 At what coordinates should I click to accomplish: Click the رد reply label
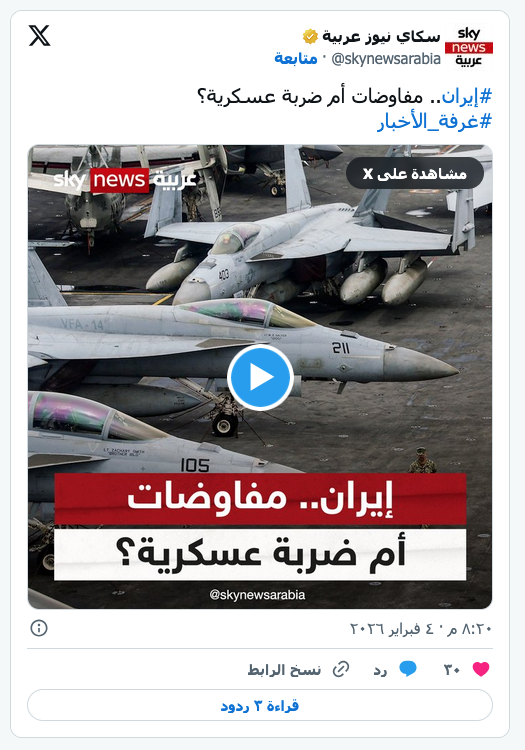pos(381,671)
